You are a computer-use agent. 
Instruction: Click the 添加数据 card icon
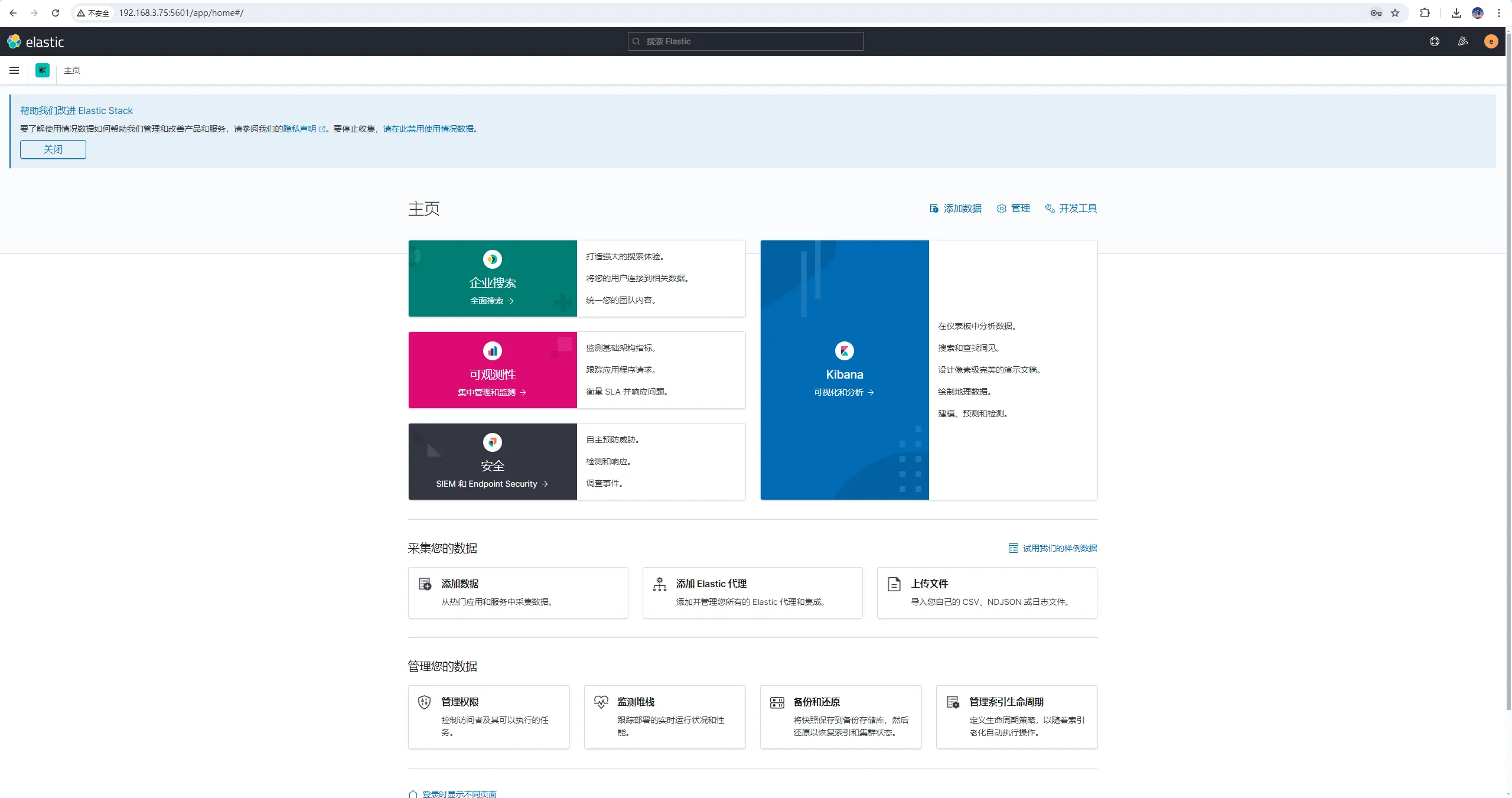[x=425, y=584]
